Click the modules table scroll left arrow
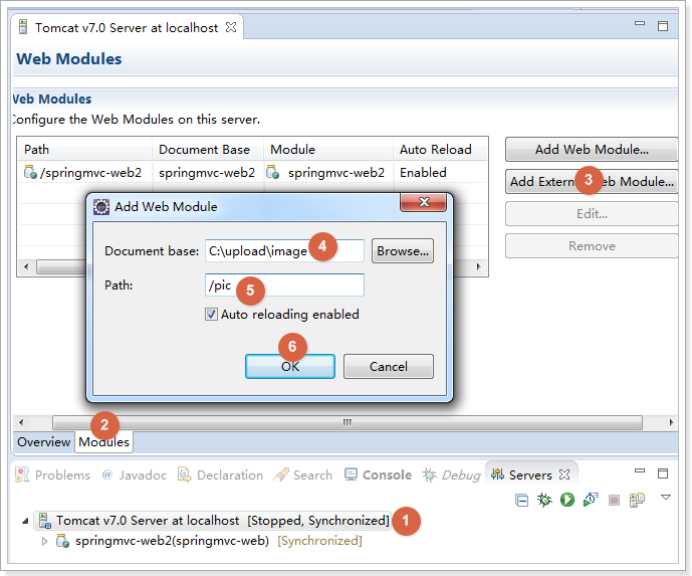Viewport: 692px width, 576px height. [x=27, y=267]
